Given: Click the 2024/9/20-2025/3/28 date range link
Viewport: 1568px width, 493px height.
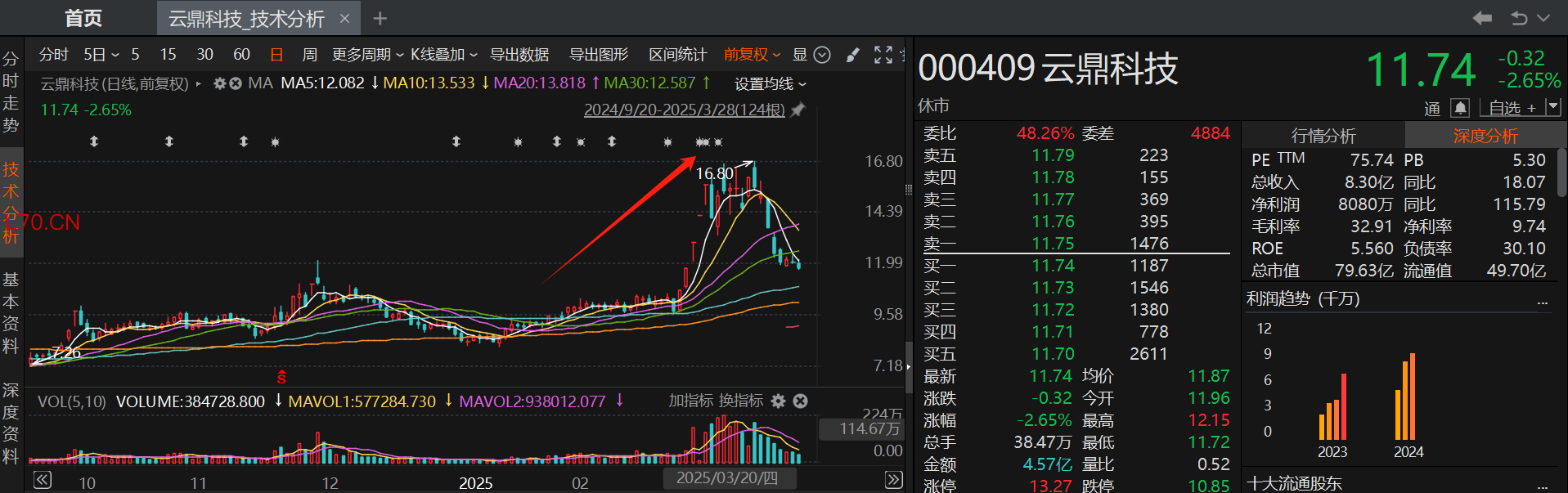Looking at the screenshot, I should coord(685,110).
